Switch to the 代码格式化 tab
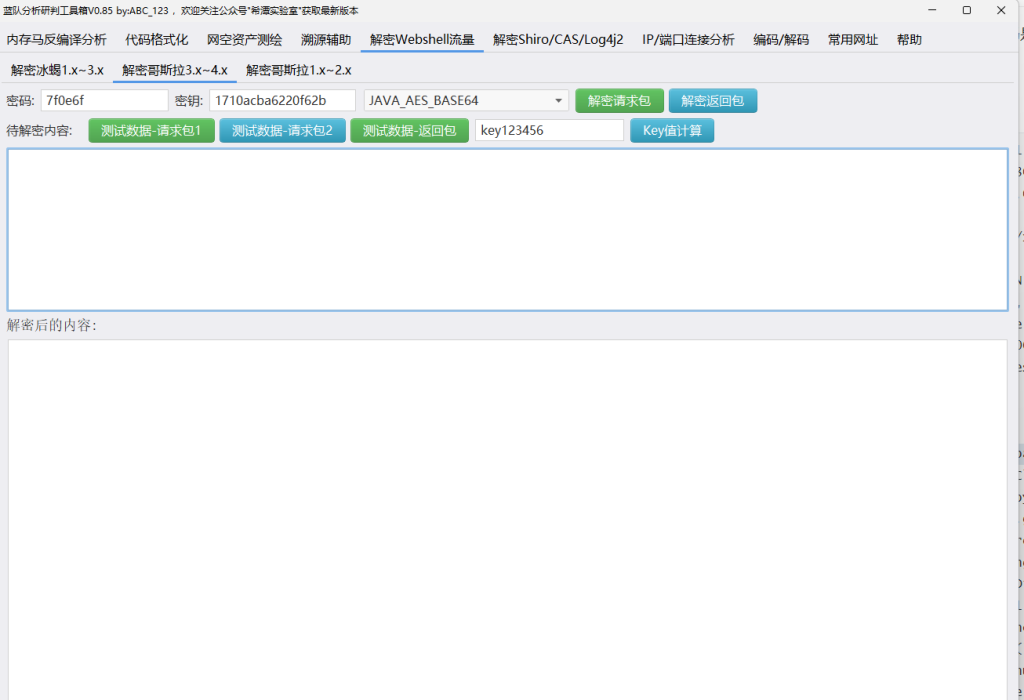 coord(157,40)
